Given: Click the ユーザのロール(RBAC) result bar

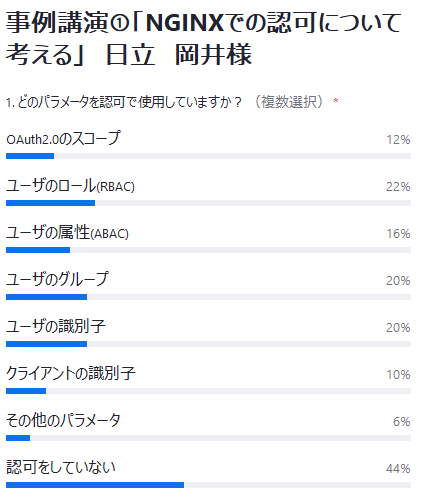Looking at the screenshot, I should [x=208, y=203].
